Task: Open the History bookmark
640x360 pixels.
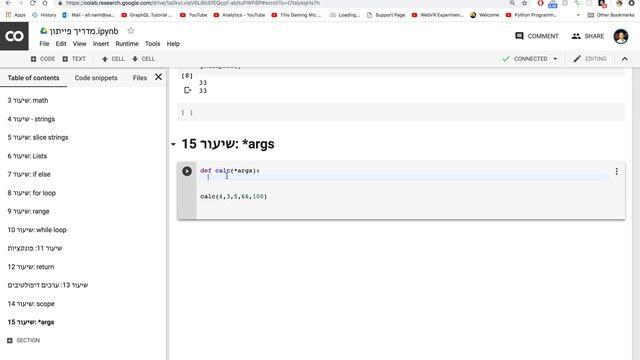Action: click(x=44, y=15)
